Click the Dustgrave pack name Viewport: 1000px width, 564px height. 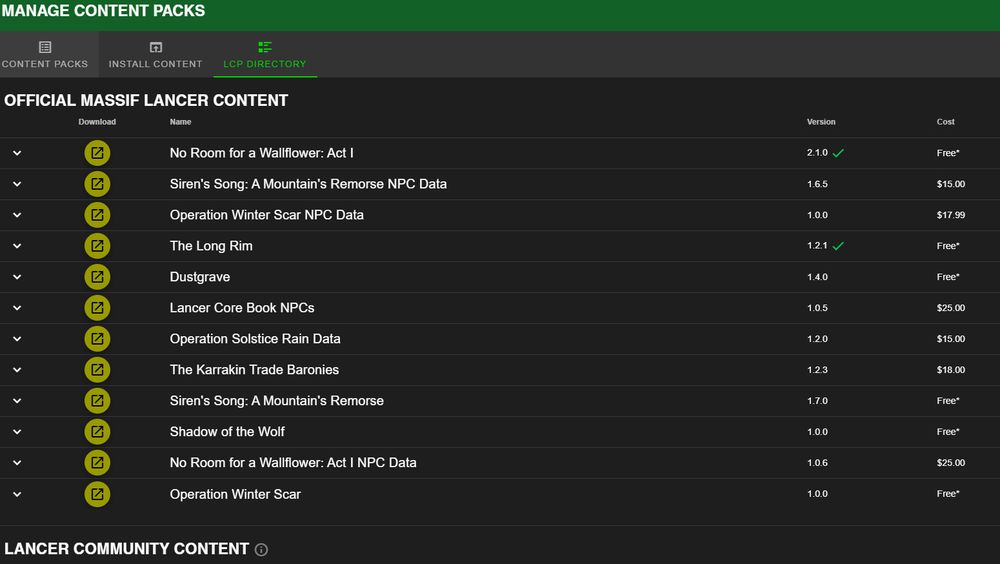[200, 277]
